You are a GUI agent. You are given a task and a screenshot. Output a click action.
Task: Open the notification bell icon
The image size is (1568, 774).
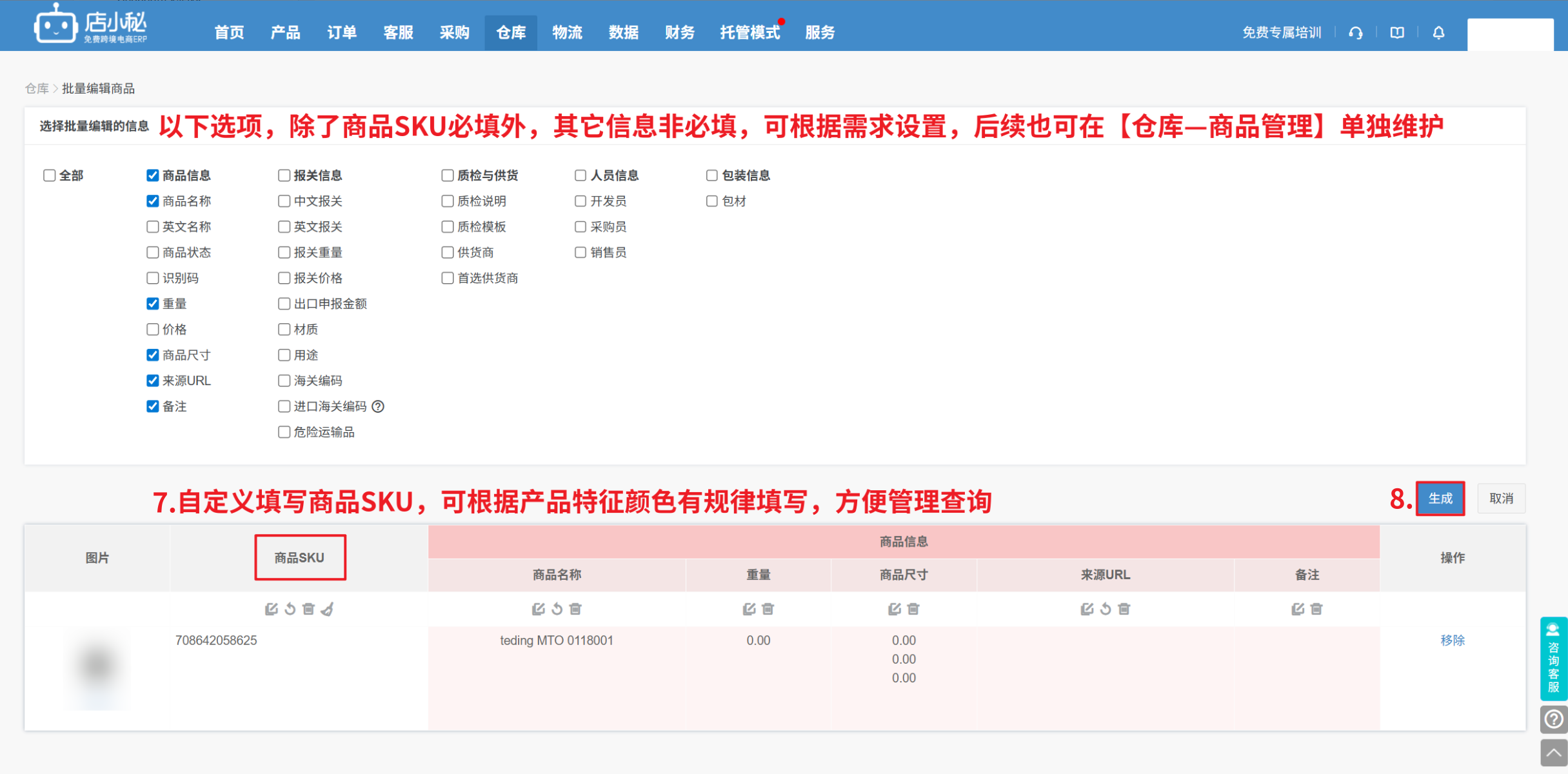point(1438,33)
